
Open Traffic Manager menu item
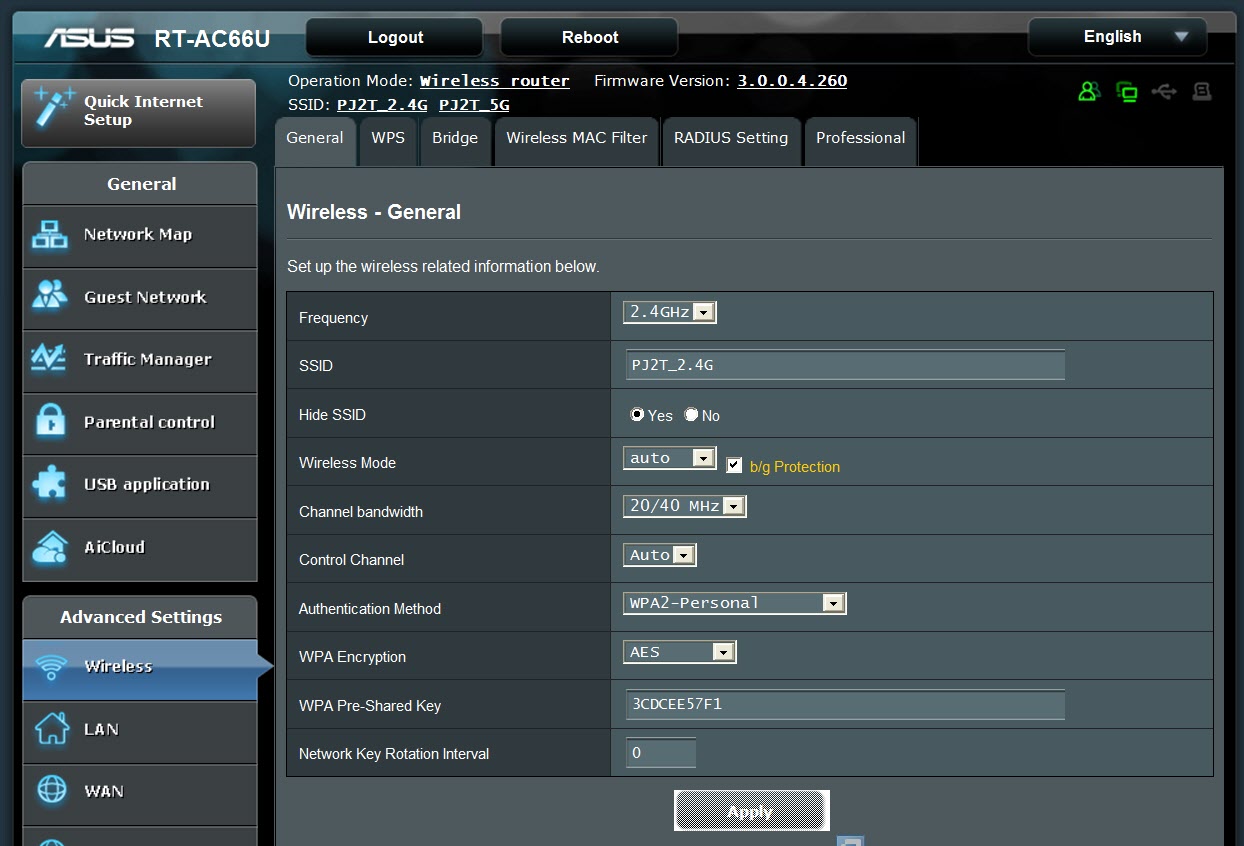click(140, 360)
